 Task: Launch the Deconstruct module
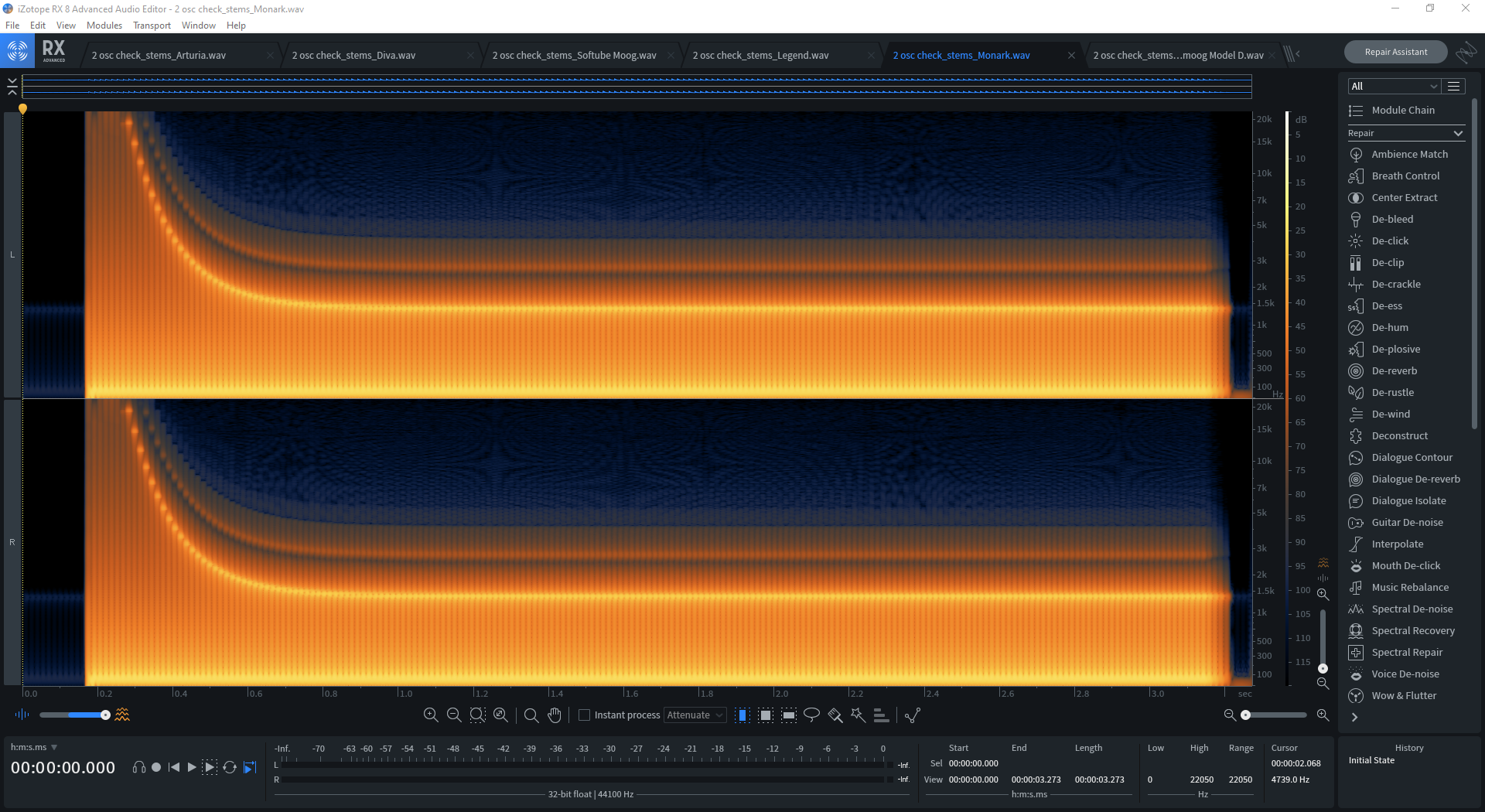click(x=1388, y=436)
